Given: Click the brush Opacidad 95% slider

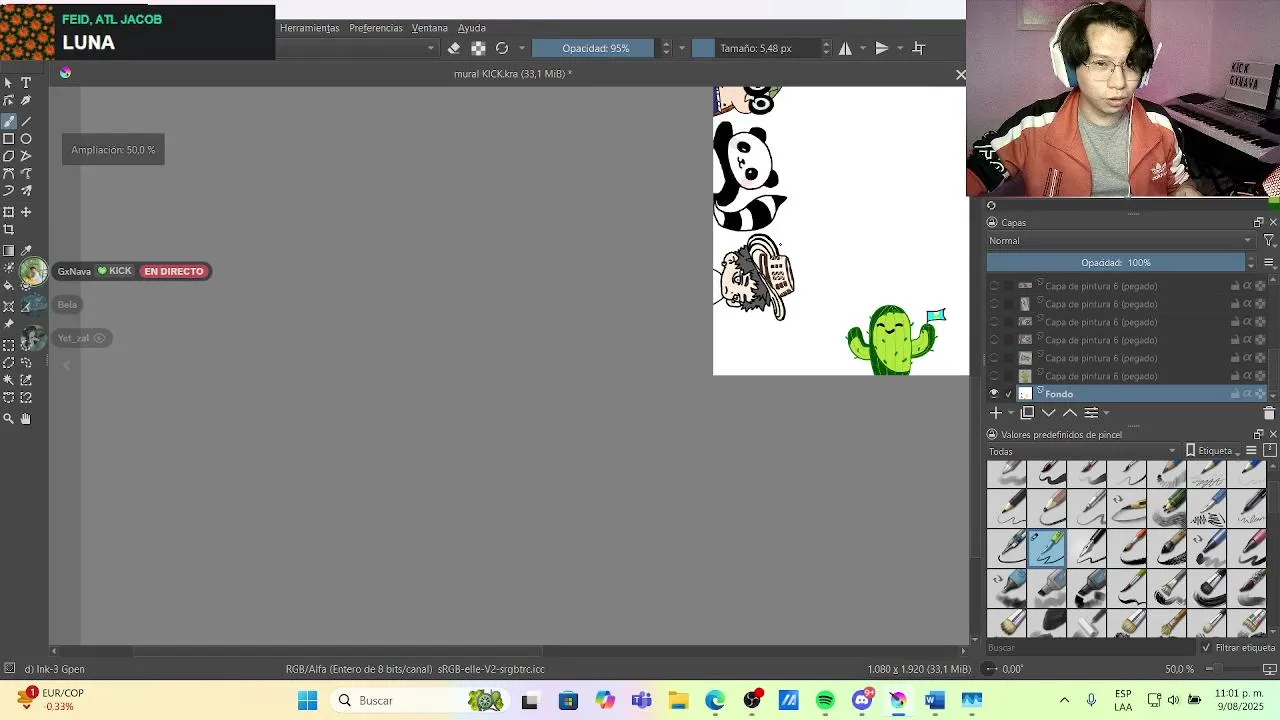Looking at the screenshot, I should point(595,48).
